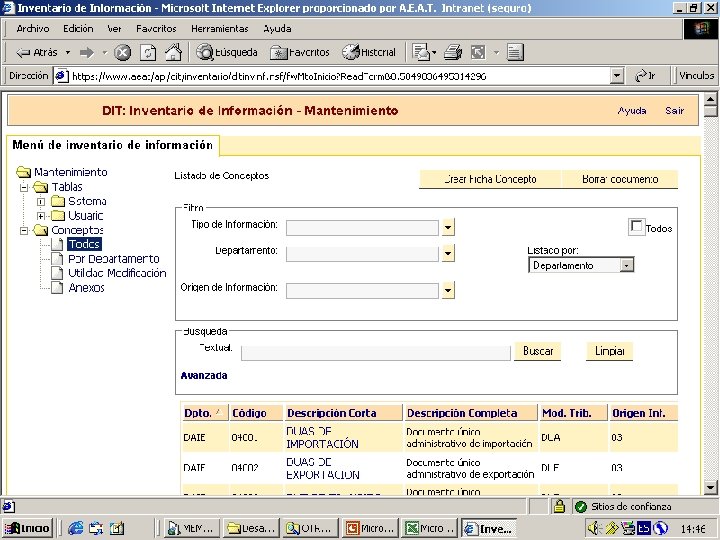Launch Internet Explorer from quick launch
Screen dimensions: 720x540
(x=76, y=528)
